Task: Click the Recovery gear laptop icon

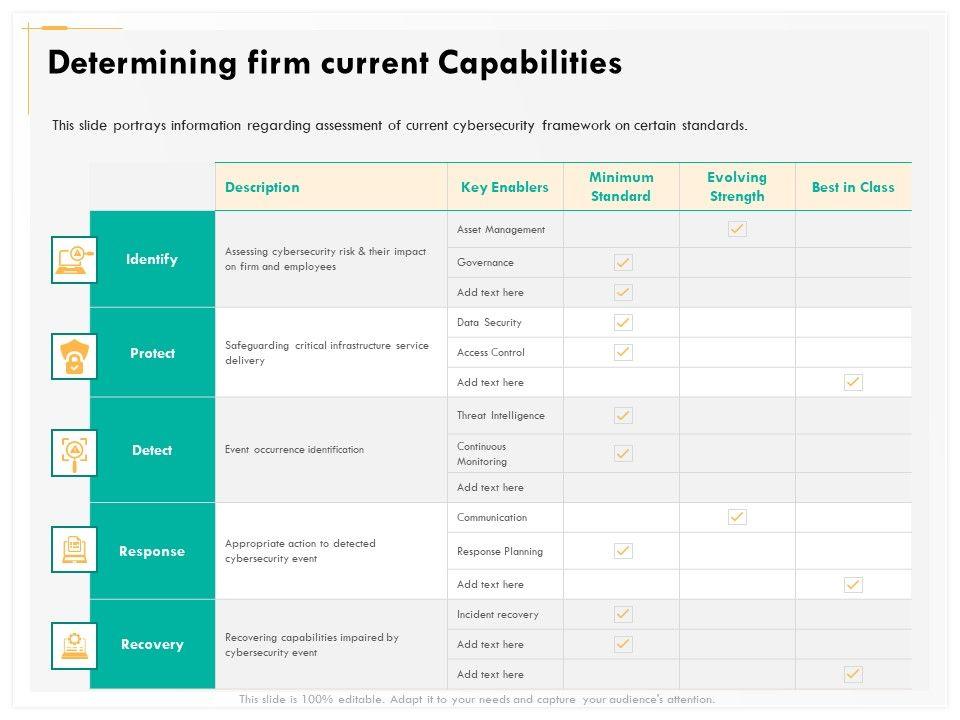Action: (x=74, y=645)
